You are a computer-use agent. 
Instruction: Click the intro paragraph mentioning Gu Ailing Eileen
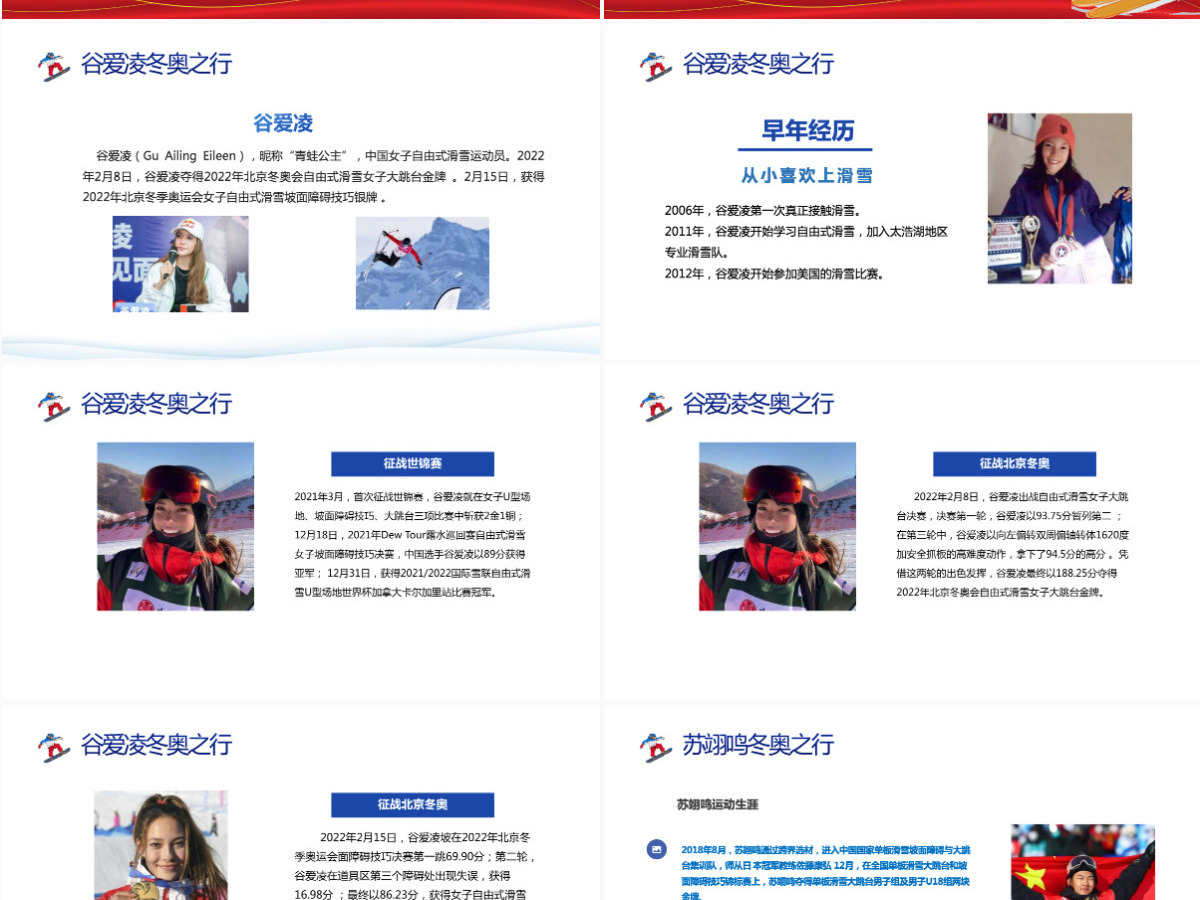click(314, 177)
